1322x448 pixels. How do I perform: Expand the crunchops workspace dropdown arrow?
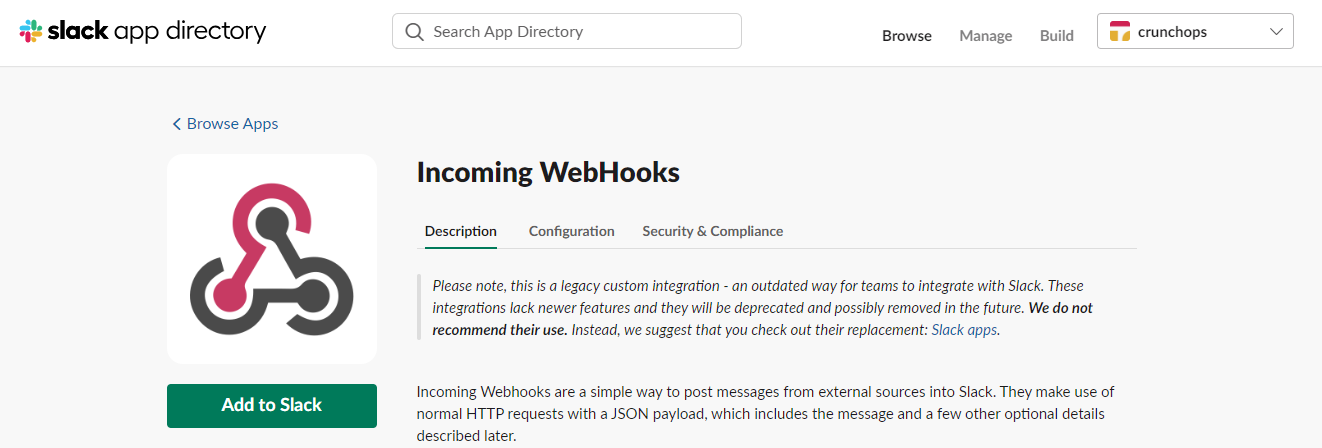tap(1276, 31)
